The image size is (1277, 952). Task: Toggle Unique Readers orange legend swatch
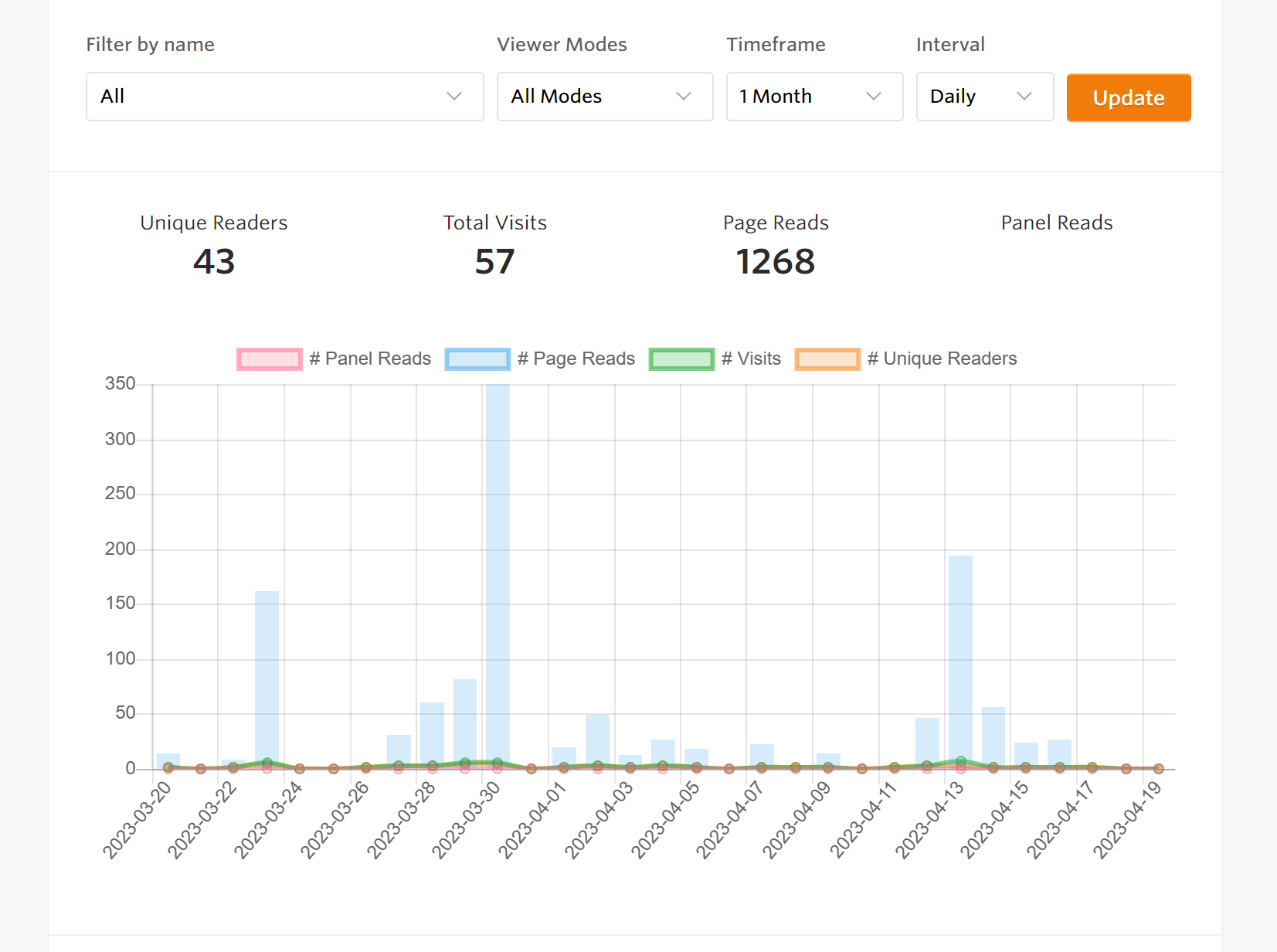pyautogui.click(x=827, y=359)
